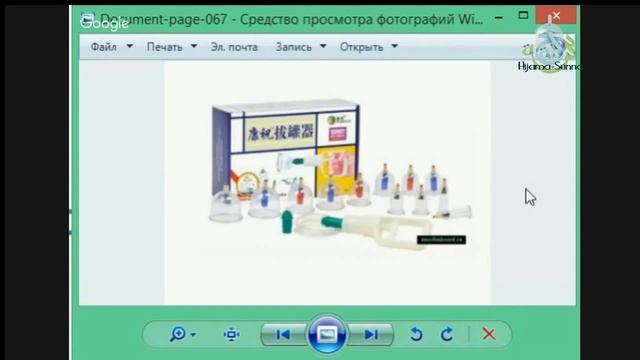
Task: Rotate the image counterclockwise
Action: [x=416, y=334]
